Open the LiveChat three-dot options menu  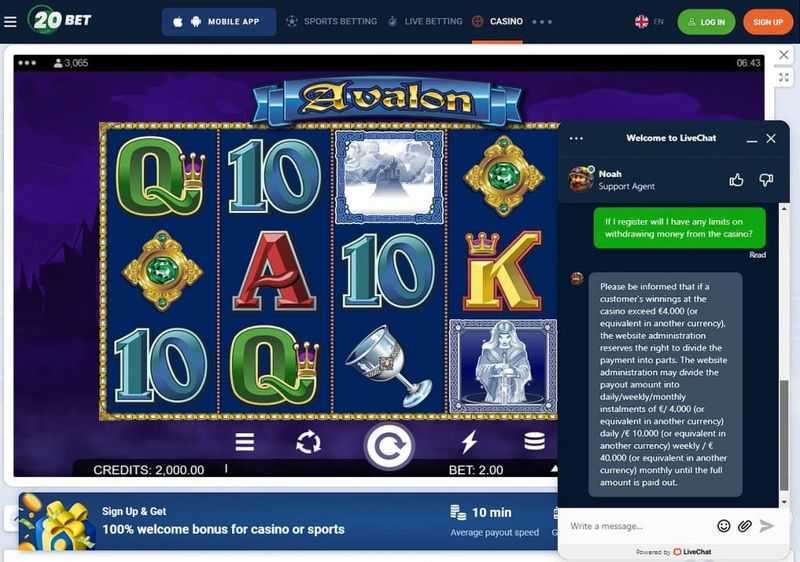tap(576, 138)
